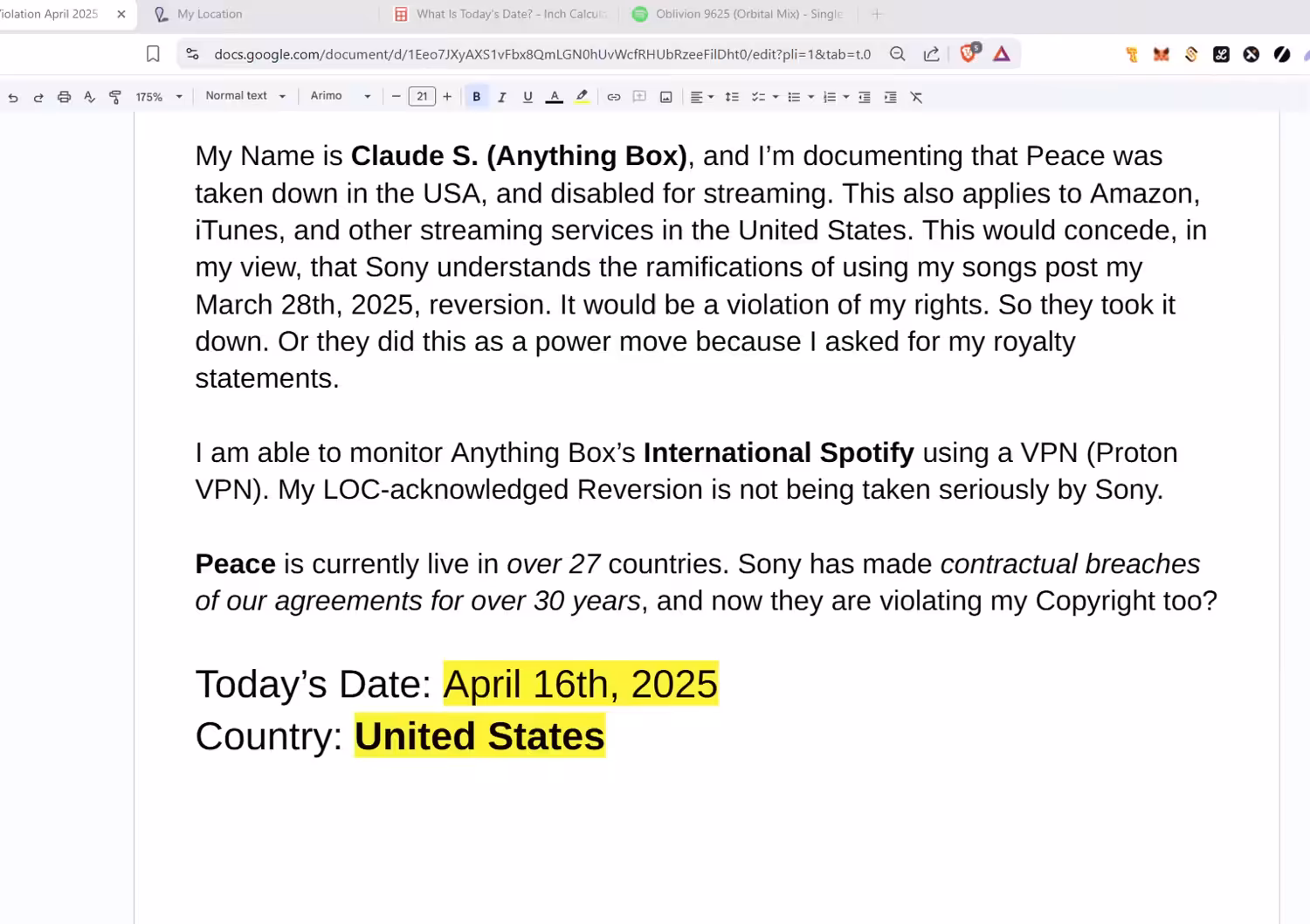Image resolution: width=1310 pixels, height=924 pixels.
Task: Open line and paragraph spacing options
Action: [x=732, y=97]
